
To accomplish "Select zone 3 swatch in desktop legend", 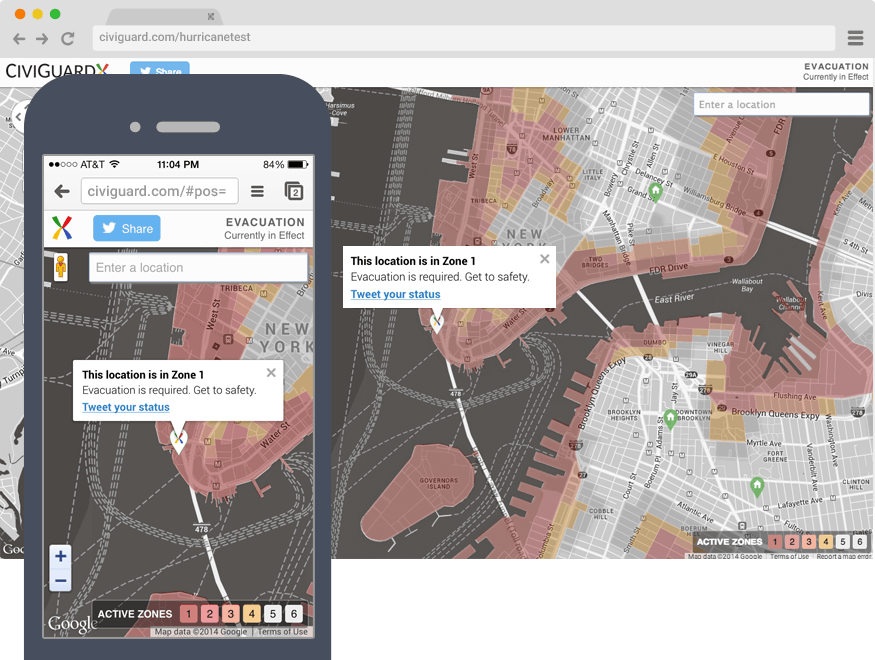I will coord(809,541).
